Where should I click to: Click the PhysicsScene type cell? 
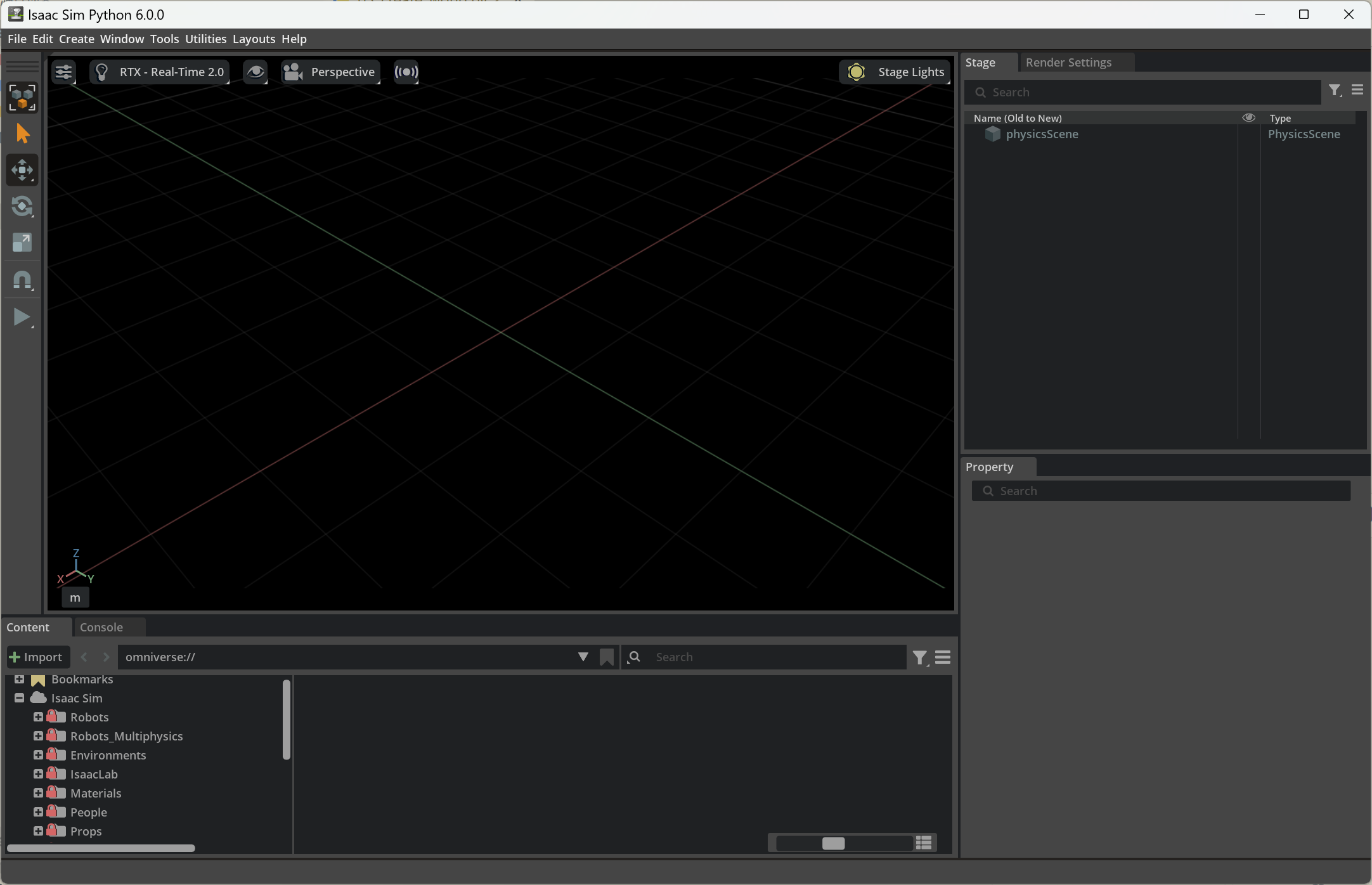tap(1304, 134)
